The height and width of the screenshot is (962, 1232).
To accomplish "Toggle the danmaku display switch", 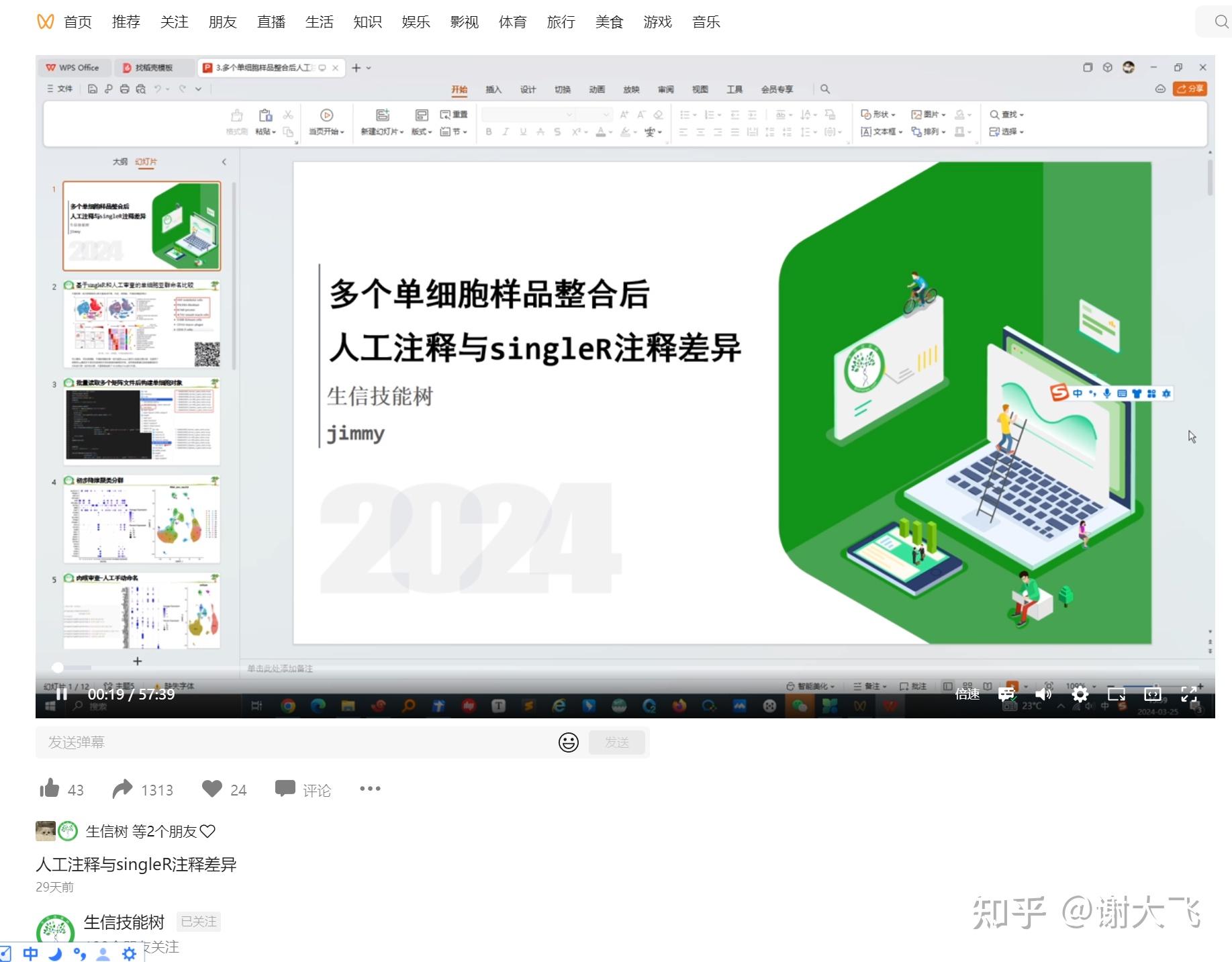I will (1006, 694).
